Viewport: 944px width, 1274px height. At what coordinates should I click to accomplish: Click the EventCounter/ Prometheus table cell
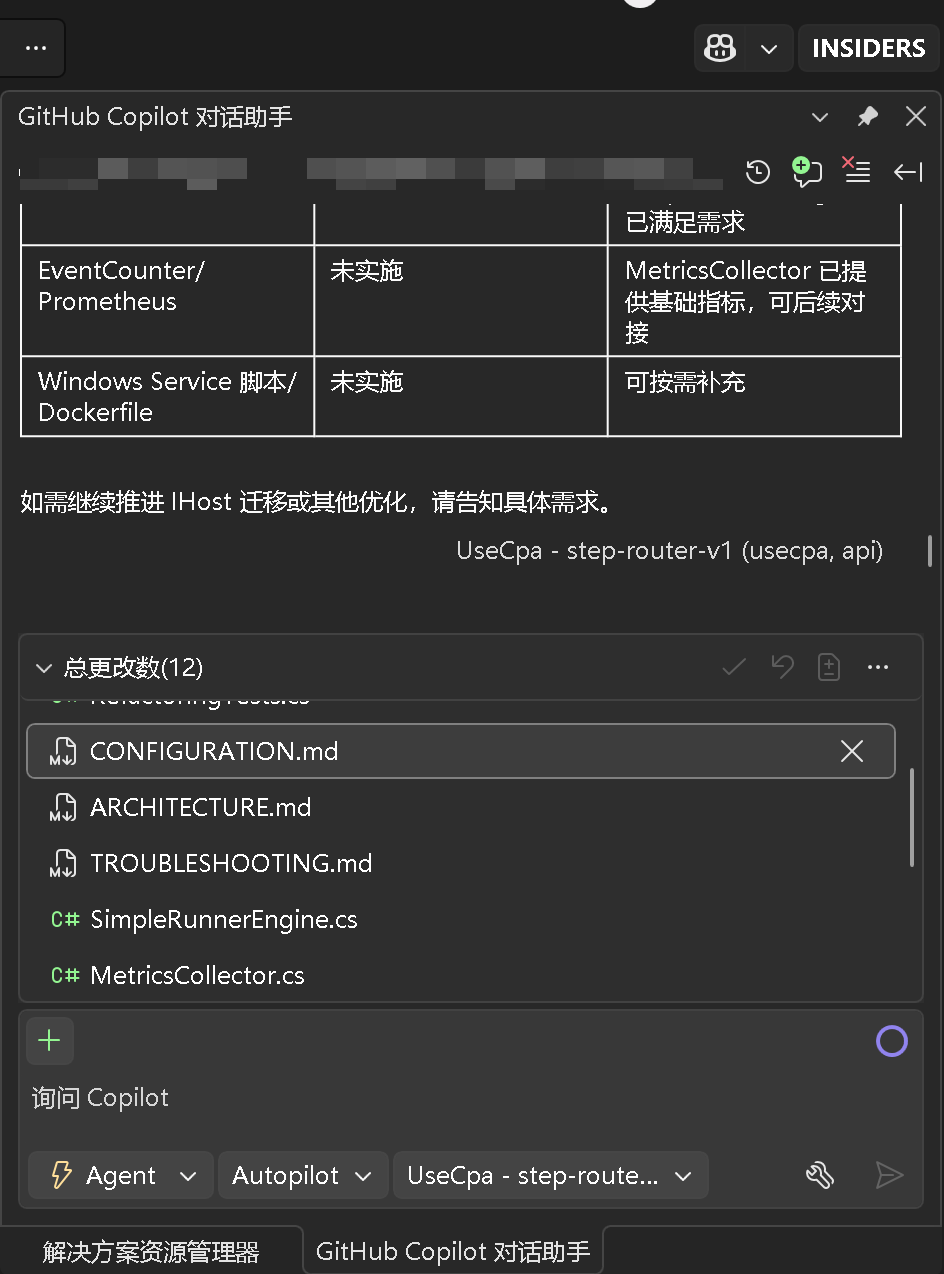point(167,301)
